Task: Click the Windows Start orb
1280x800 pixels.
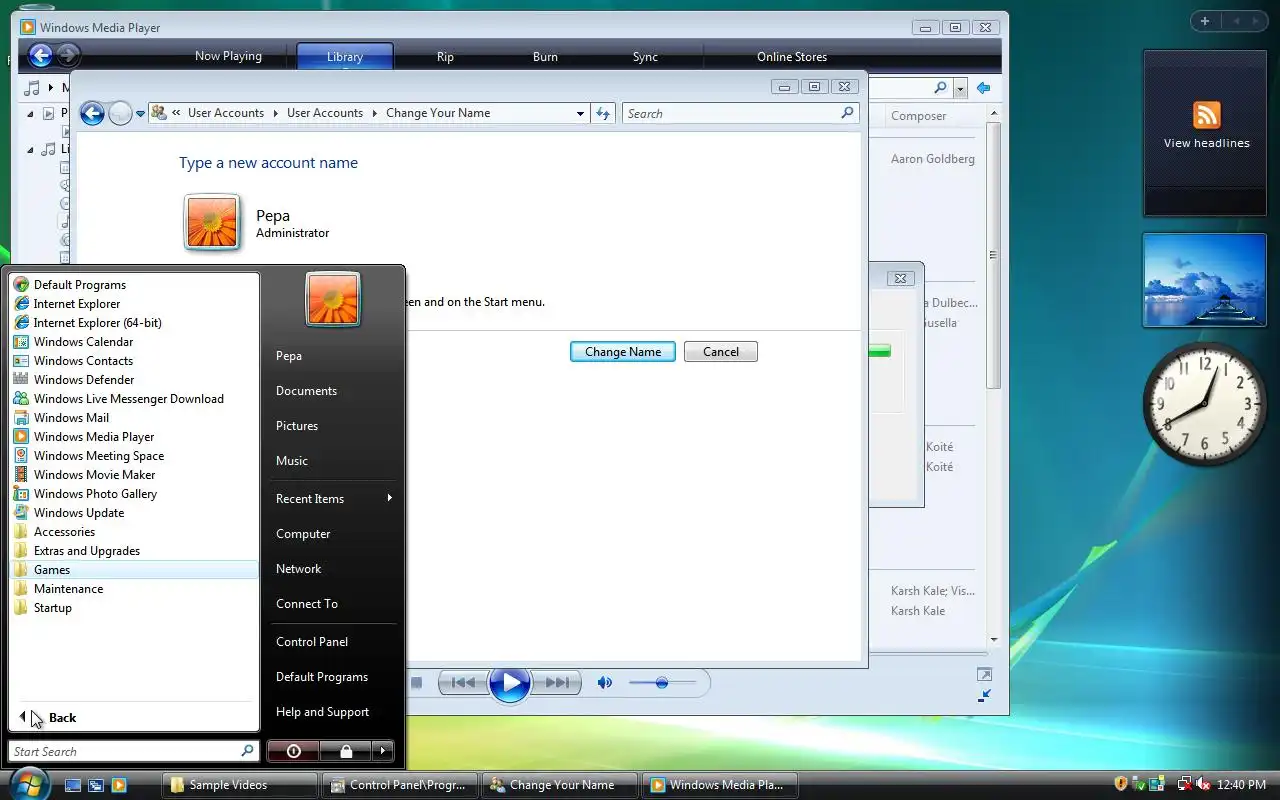Action: click(x=27, y=783)
